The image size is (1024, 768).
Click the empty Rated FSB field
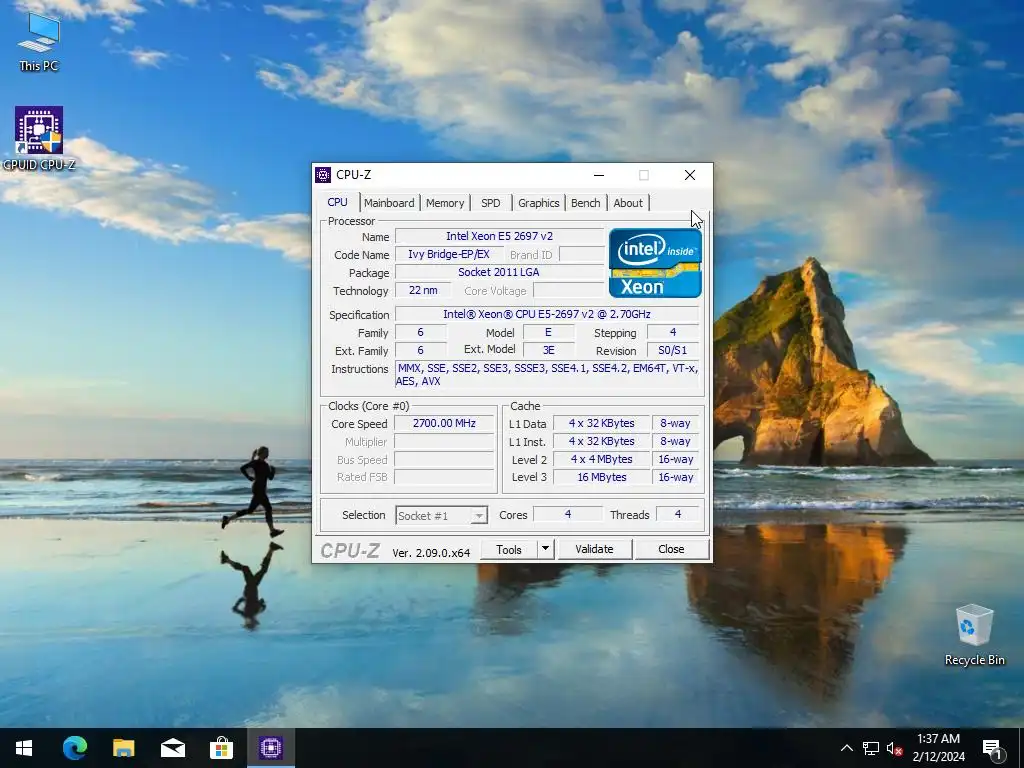click(x=444, y=477)
